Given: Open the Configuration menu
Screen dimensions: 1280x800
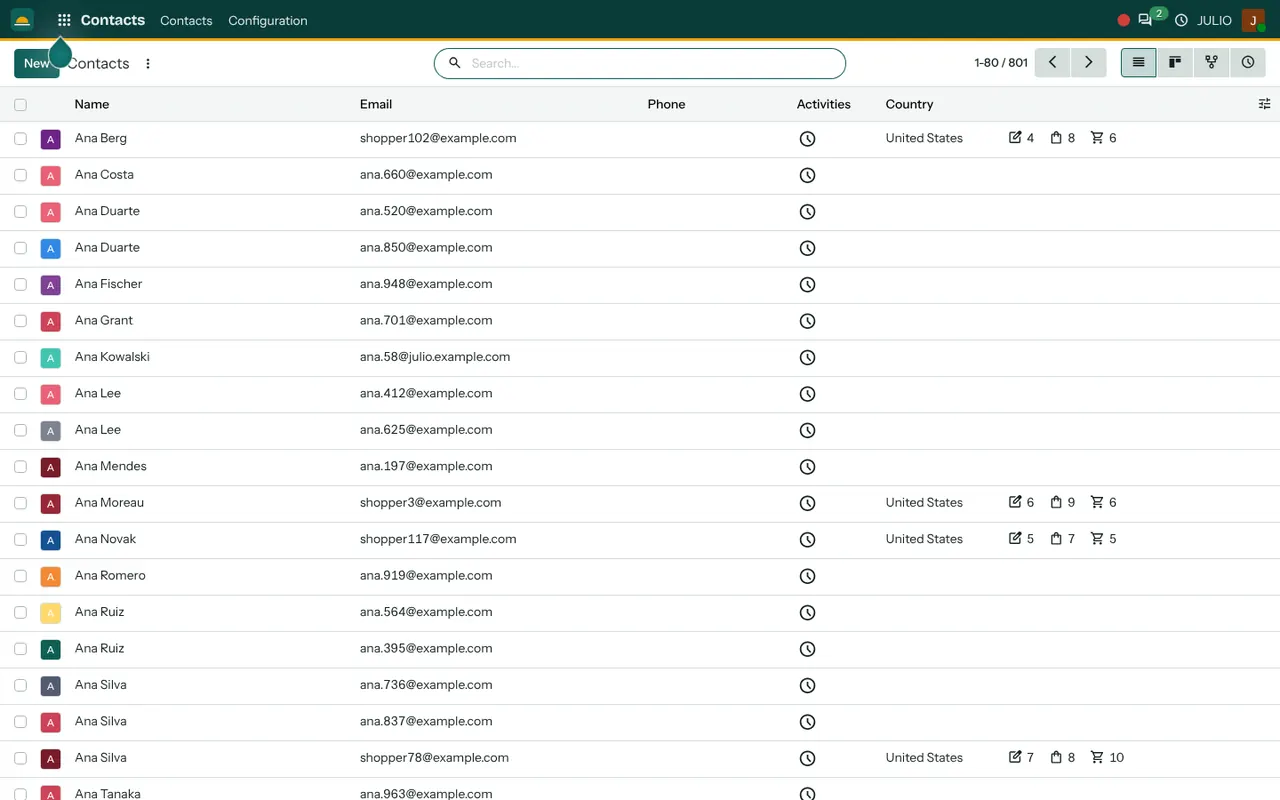Looking at the screenshot, I should [x=268, y=20].
